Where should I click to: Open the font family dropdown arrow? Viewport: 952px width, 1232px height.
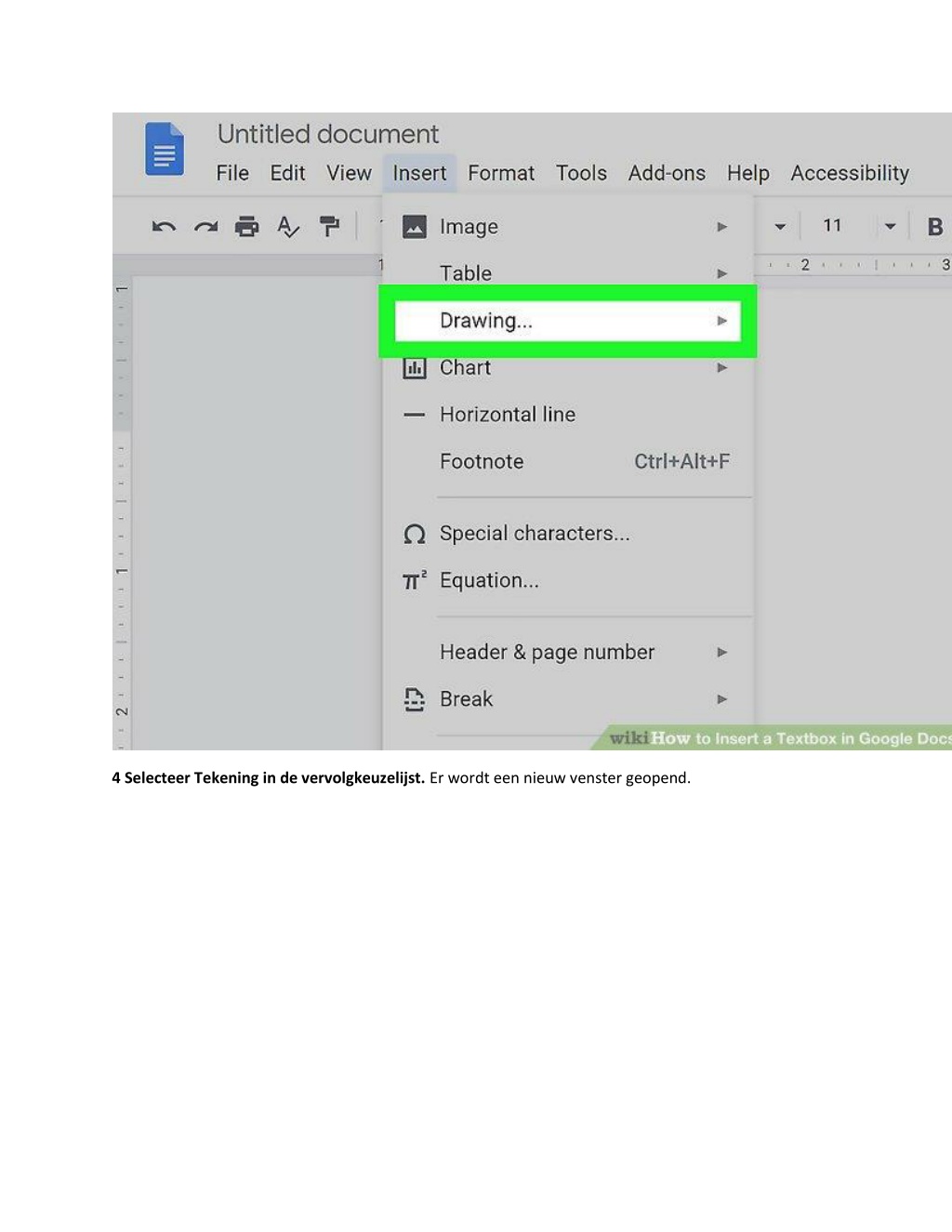(x=780, y=226)
